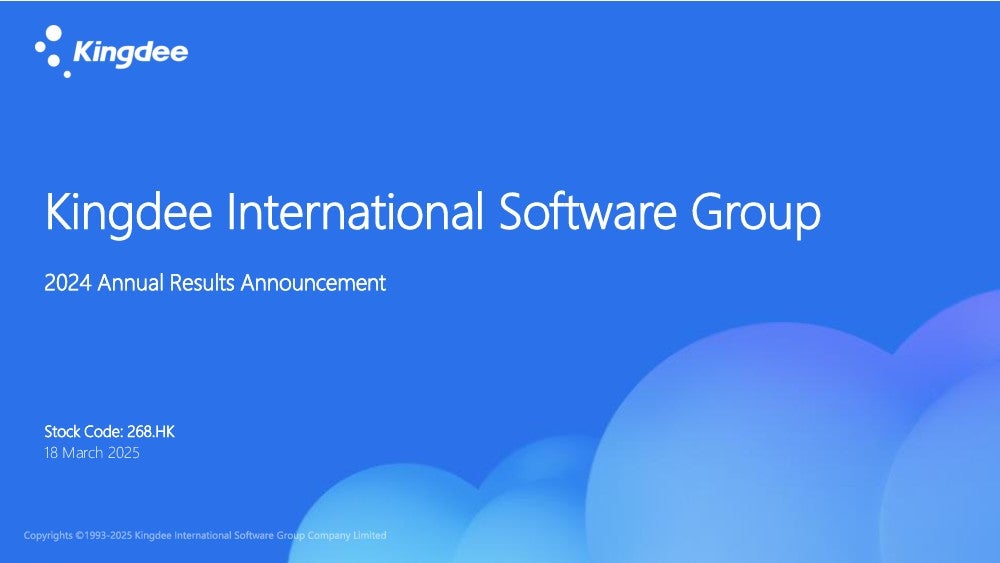Image resolution: width=1000 pixels, height=563 pixels.
Task: Click the date '18 March 2025'
Action: click(92, 453)
